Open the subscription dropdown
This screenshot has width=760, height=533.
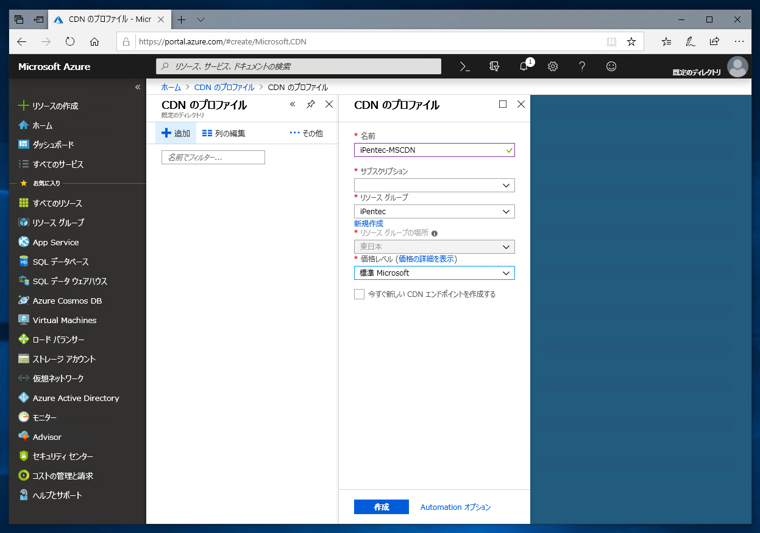[x=434, y=185]
